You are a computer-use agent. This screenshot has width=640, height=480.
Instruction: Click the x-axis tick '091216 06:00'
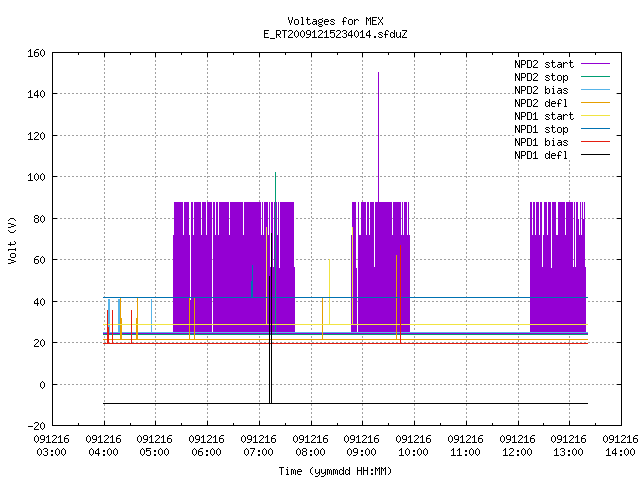[207, 446]
